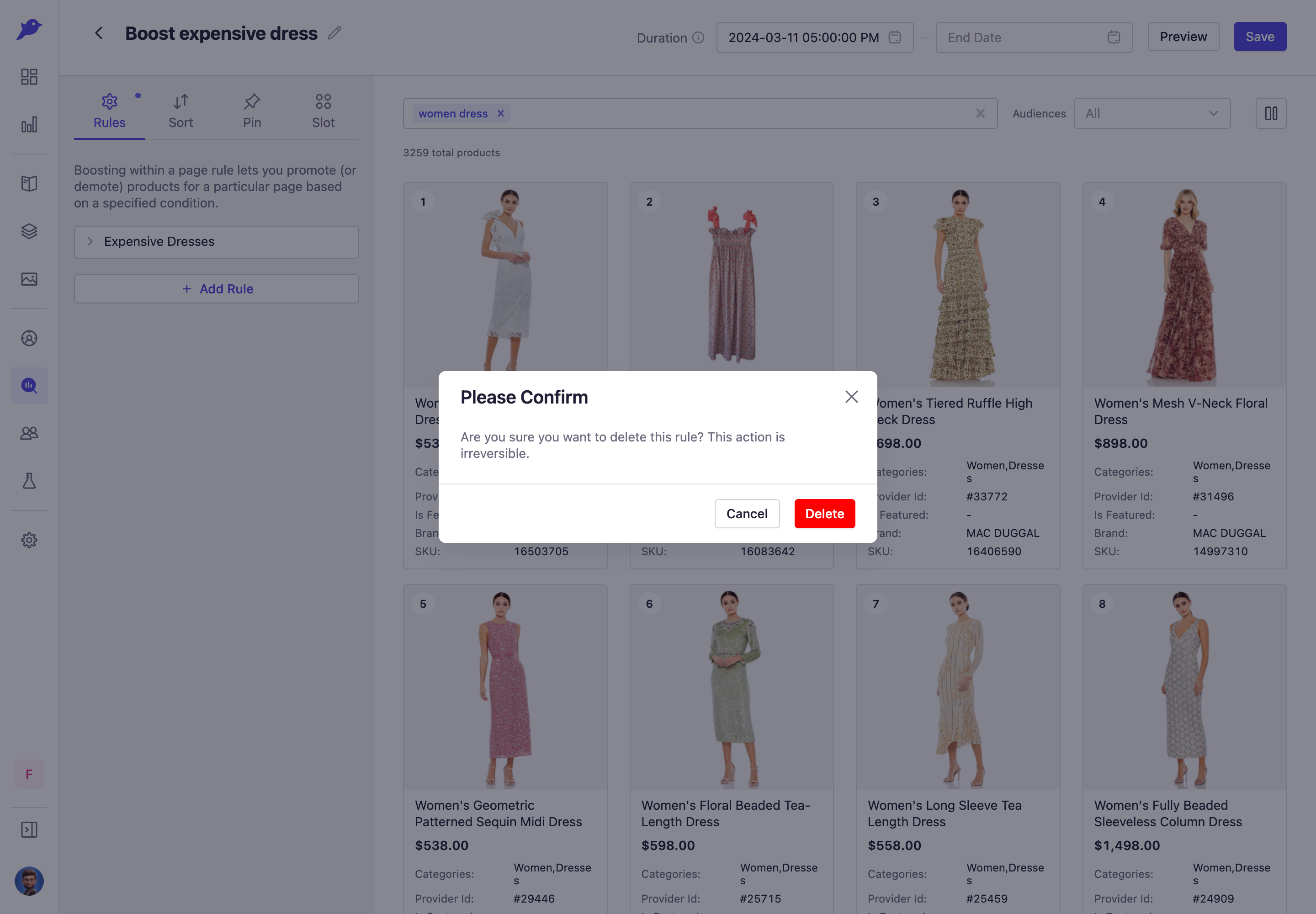This screenshot has height=914, width=1316.
Task: Click the F workspace badge
Action: [29, 774]
